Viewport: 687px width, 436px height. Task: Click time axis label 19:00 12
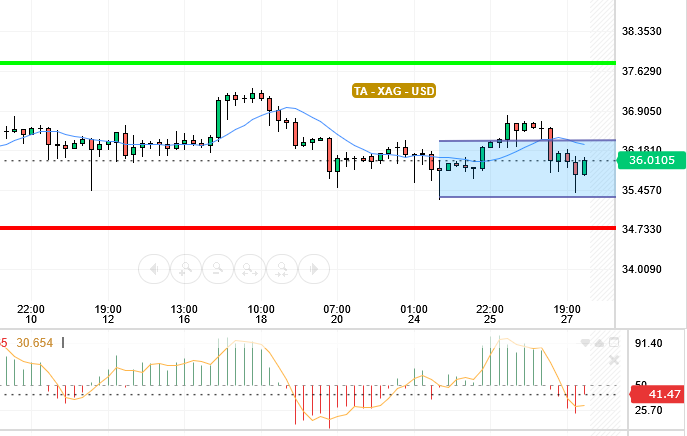[108, 314]
